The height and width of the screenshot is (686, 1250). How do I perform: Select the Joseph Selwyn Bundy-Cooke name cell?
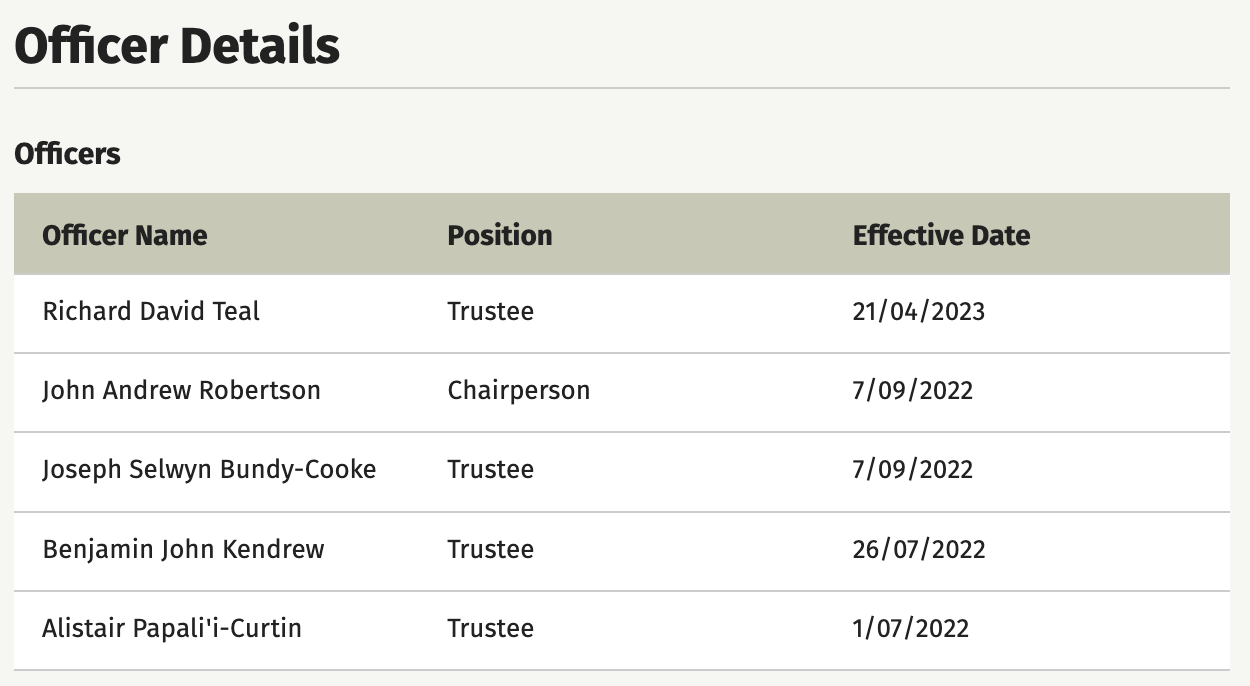click(x=209, y=470)
